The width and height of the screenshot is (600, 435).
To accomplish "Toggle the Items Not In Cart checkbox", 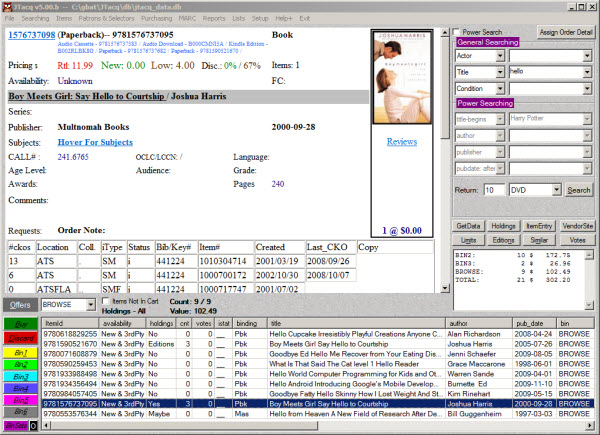I will pyautogui.click(x=106, y=301).
